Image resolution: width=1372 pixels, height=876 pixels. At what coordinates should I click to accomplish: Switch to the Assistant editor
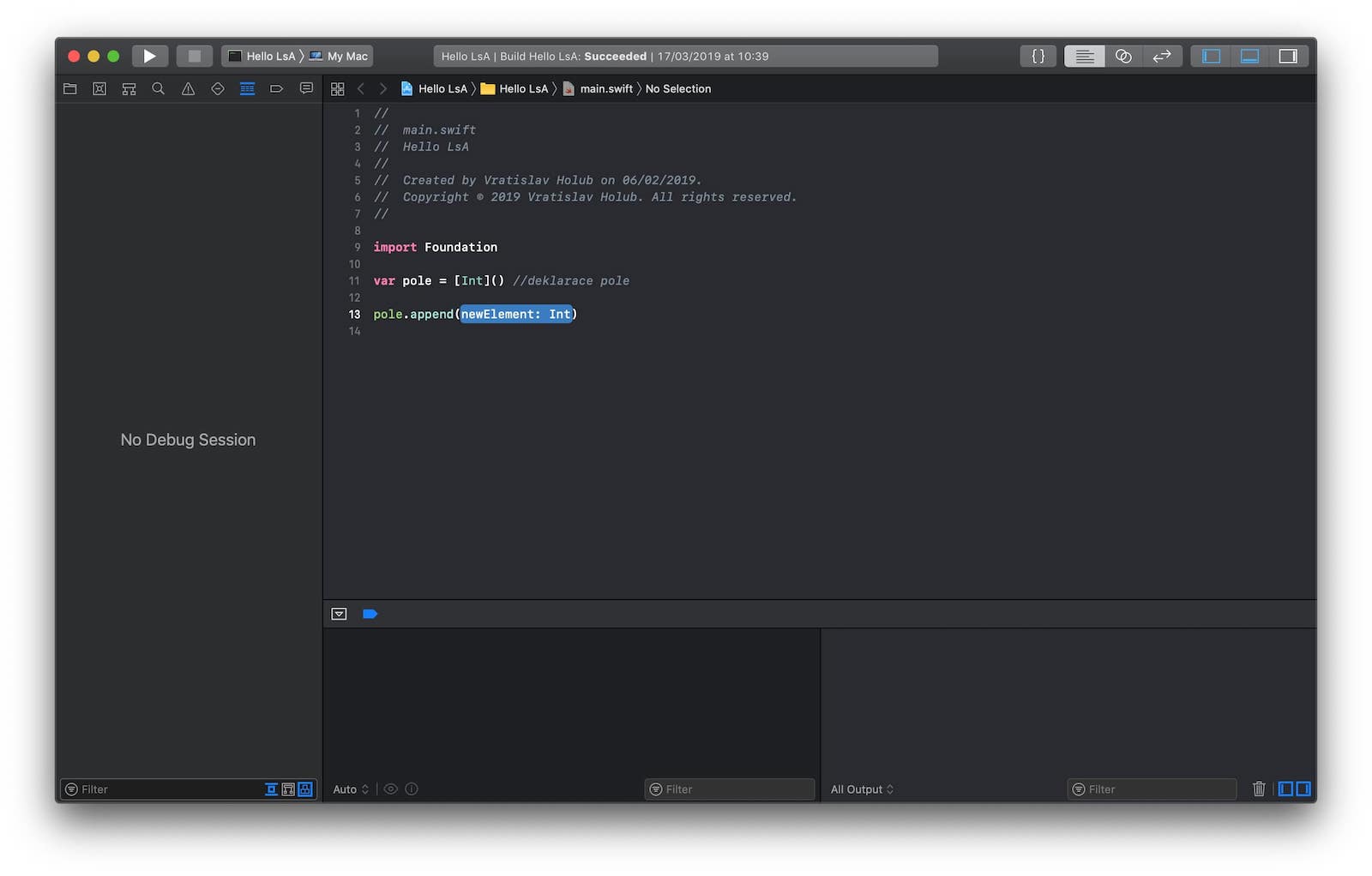point(1123,57)
